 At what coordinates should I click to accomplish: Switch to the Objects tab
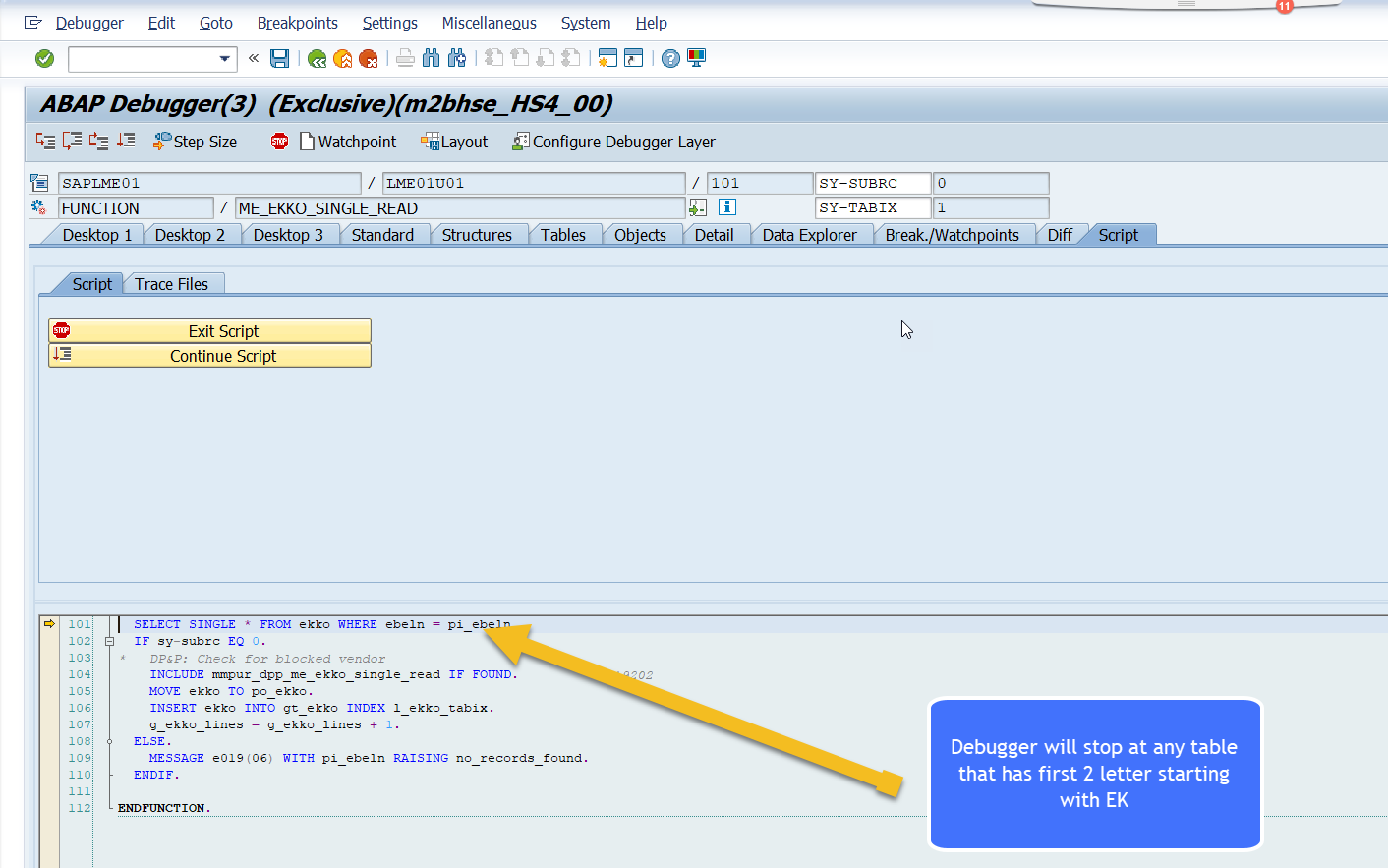point(640,235)
